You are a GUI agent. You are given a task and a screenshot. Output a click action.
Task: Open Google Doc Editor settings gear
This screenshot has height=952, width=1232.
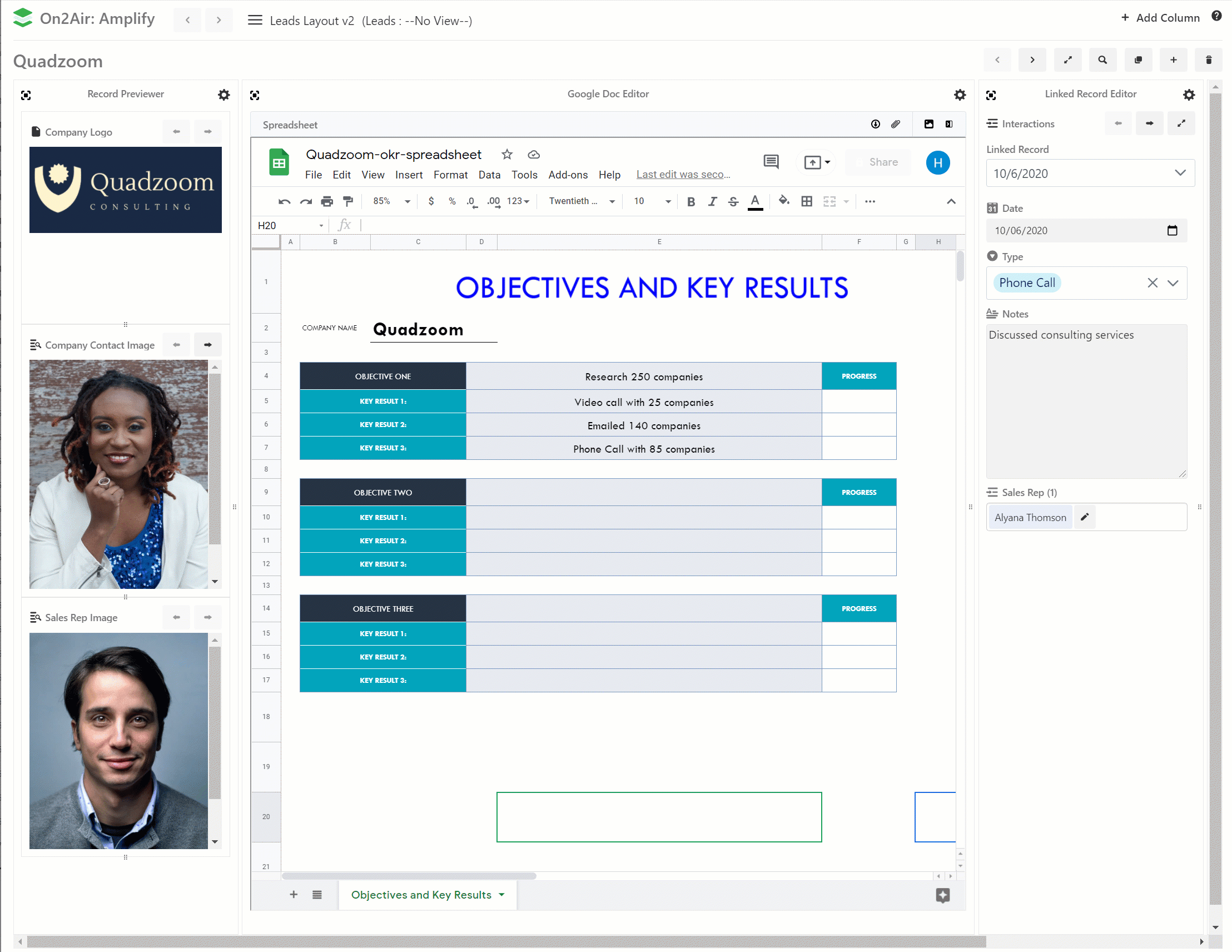960,95
